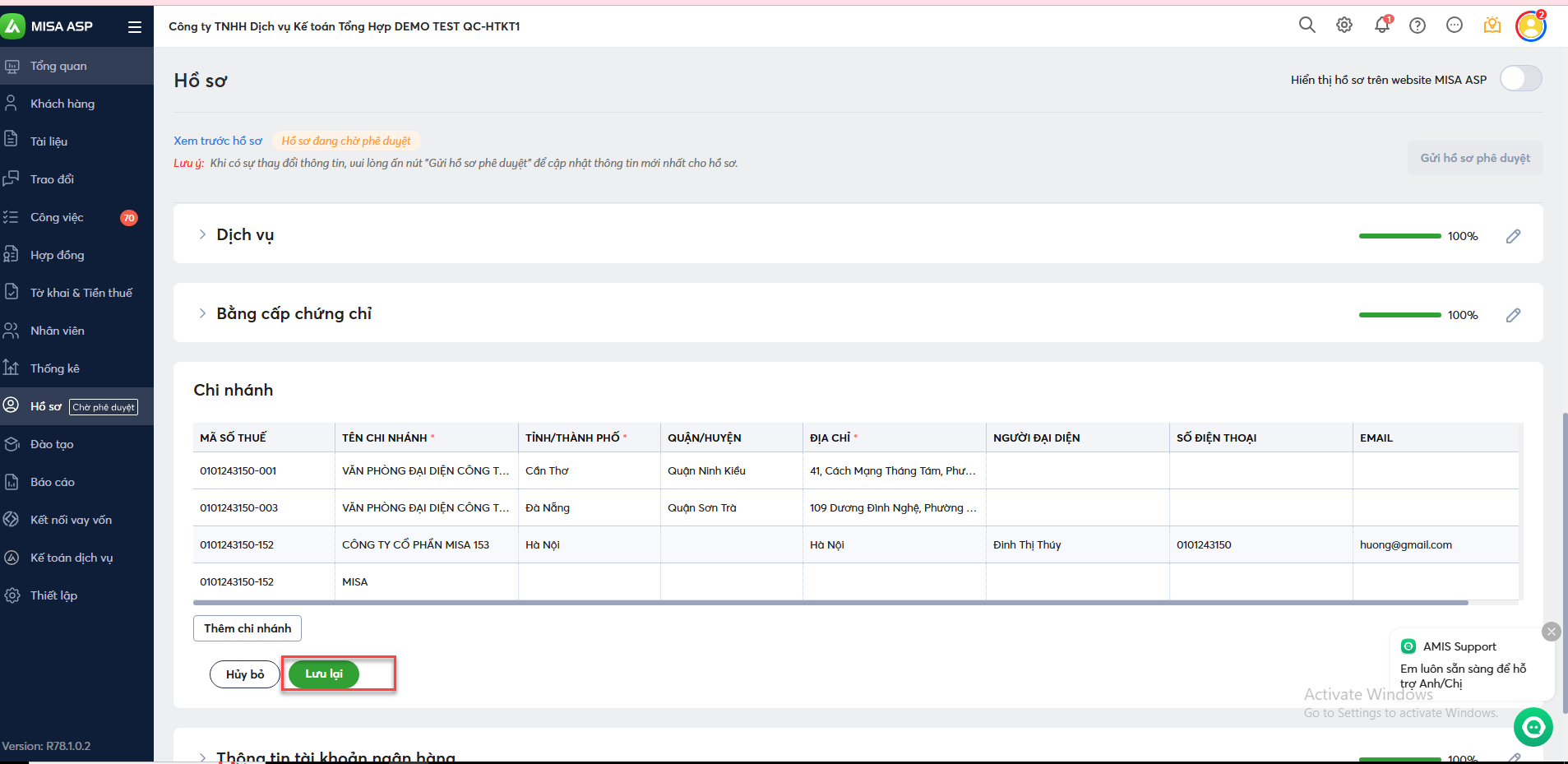Open the notifications bell
1568x764 pixels.
[x=1381, y=25]
